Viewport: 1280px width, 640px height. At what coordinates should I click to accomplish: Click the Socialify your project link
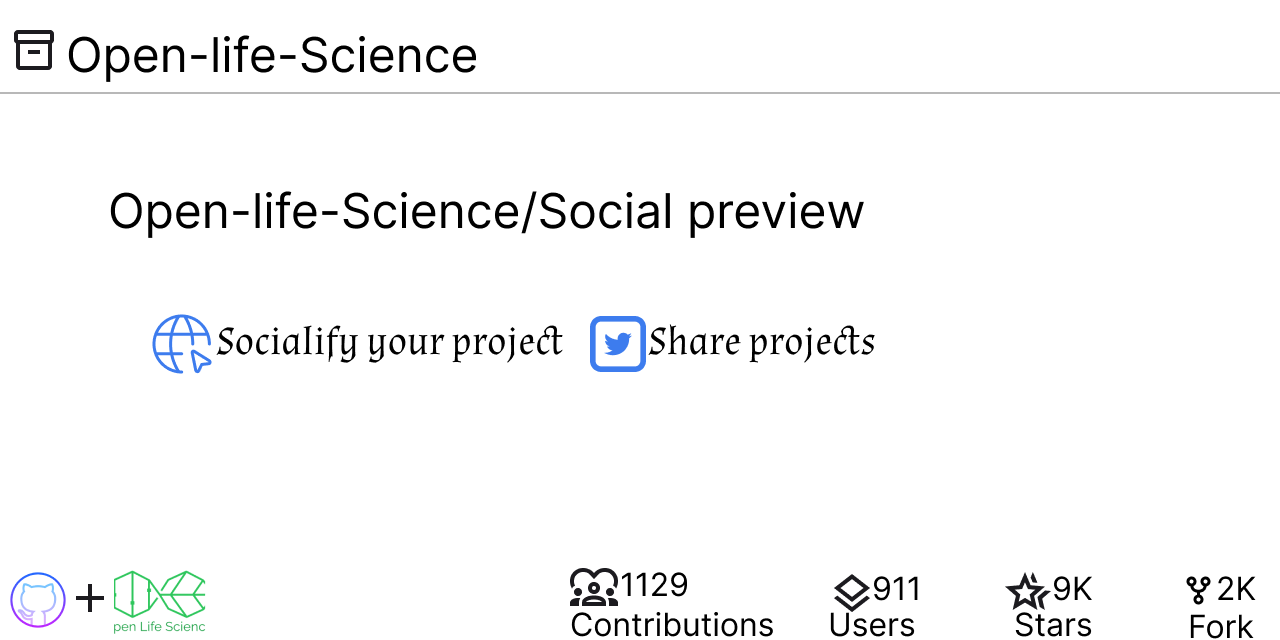389,342
